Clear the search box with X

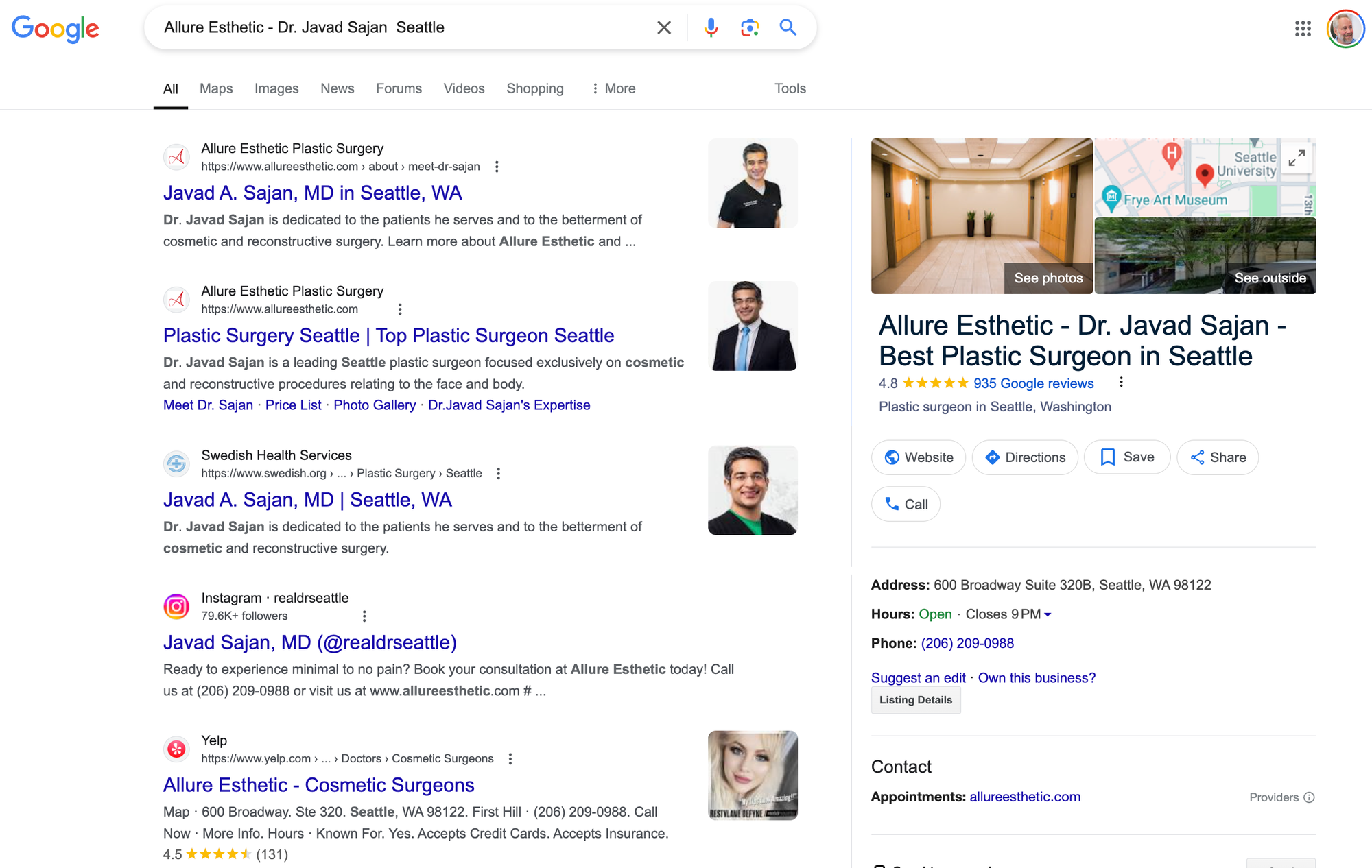(x=663, y=27)
